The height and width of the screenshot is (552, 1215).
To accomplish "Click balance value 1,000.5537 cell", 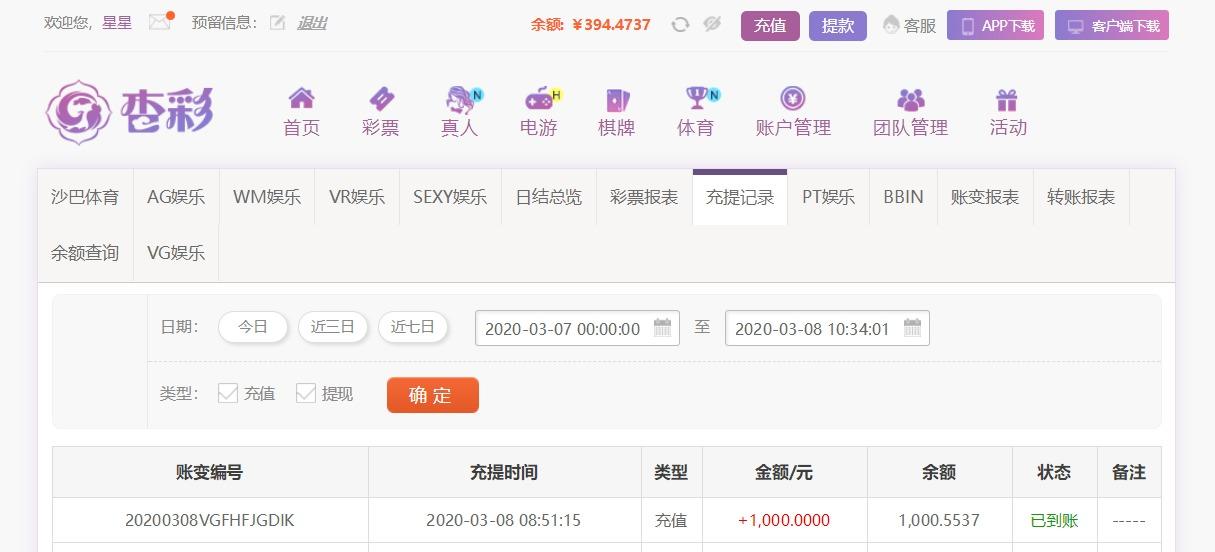I will [939, 520].
